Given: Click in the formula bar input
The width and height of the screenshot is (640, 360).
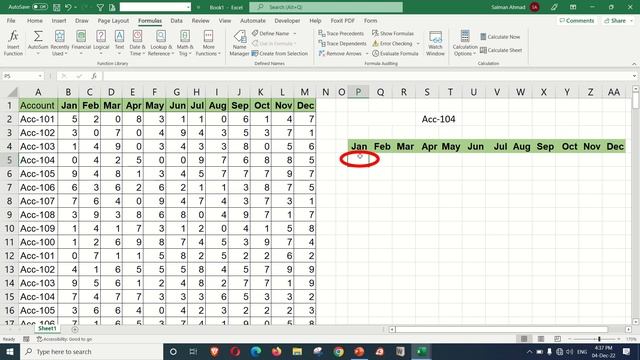Looking at the screenshot, I should click(x=367, y=76).
